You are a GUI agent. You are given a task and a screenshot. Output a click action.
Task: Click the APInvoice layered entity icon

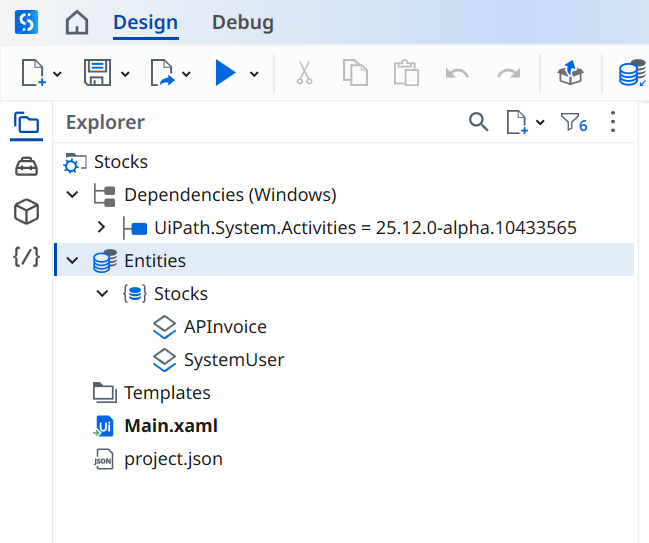click(x=164, y=327)
